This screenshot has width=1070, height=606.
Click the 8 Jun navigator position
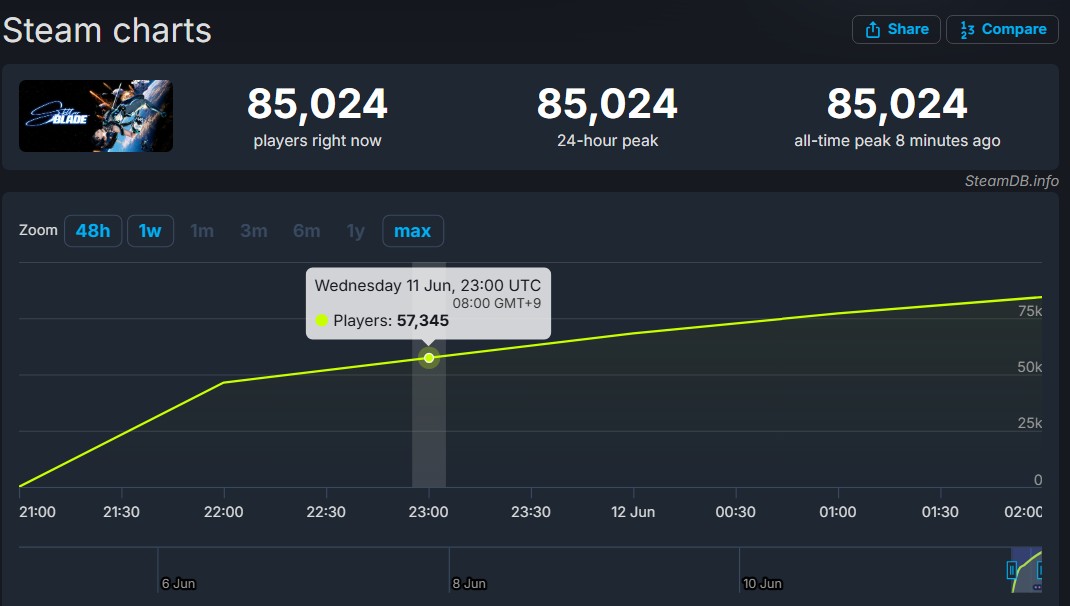[468, 583]
